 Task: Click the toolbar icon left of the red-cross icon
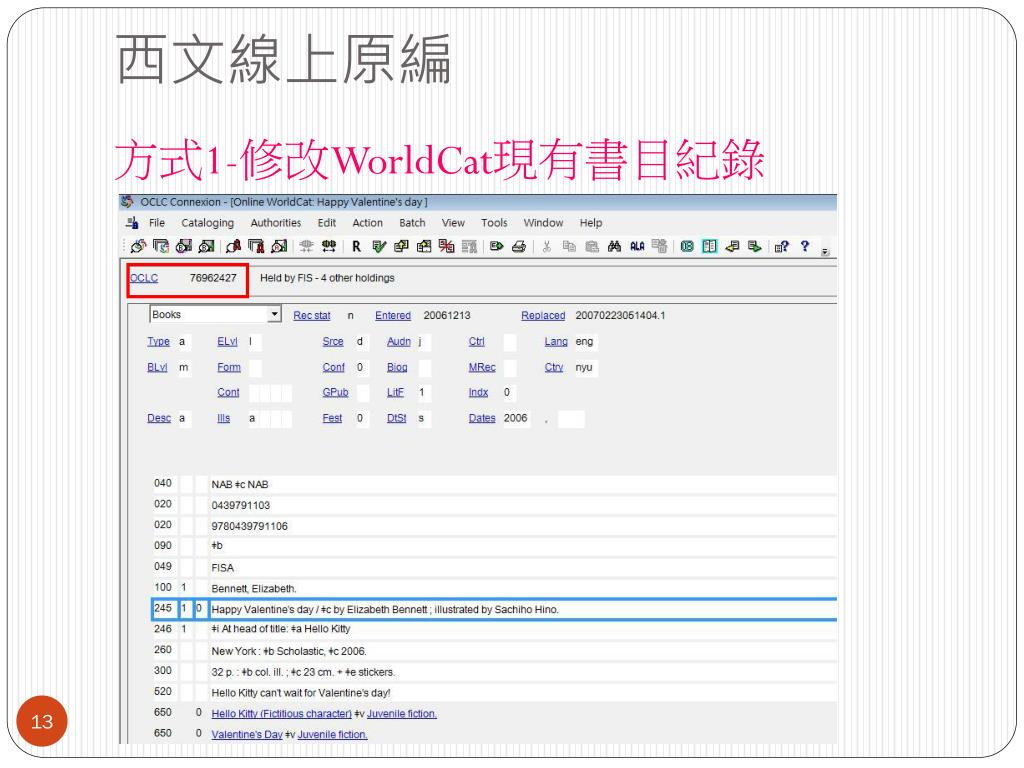[x=424, y=246]
